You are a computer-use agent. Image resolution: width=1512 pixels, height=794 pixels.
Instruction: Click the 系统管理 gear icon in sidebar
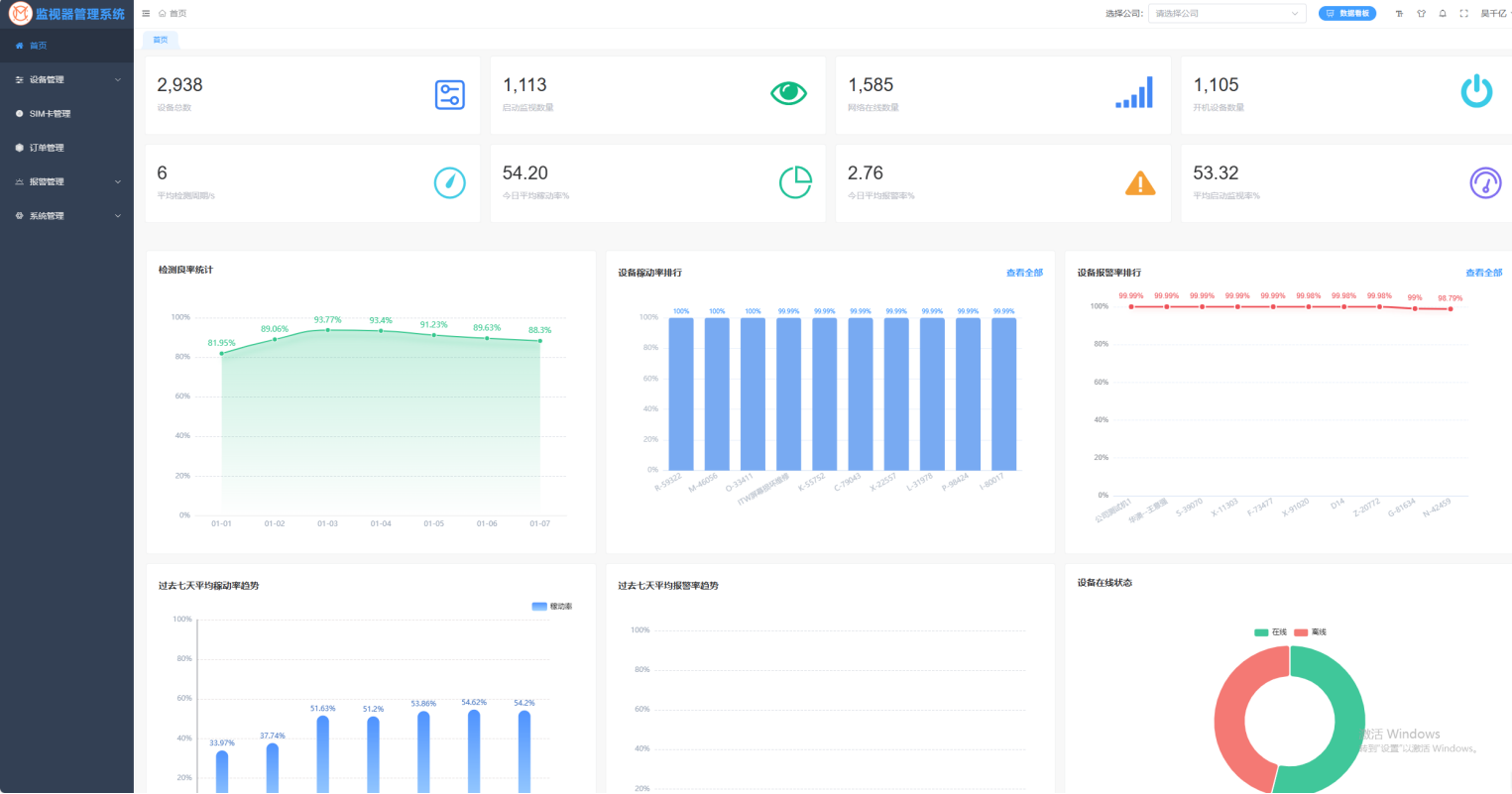[x=20, y=216]
